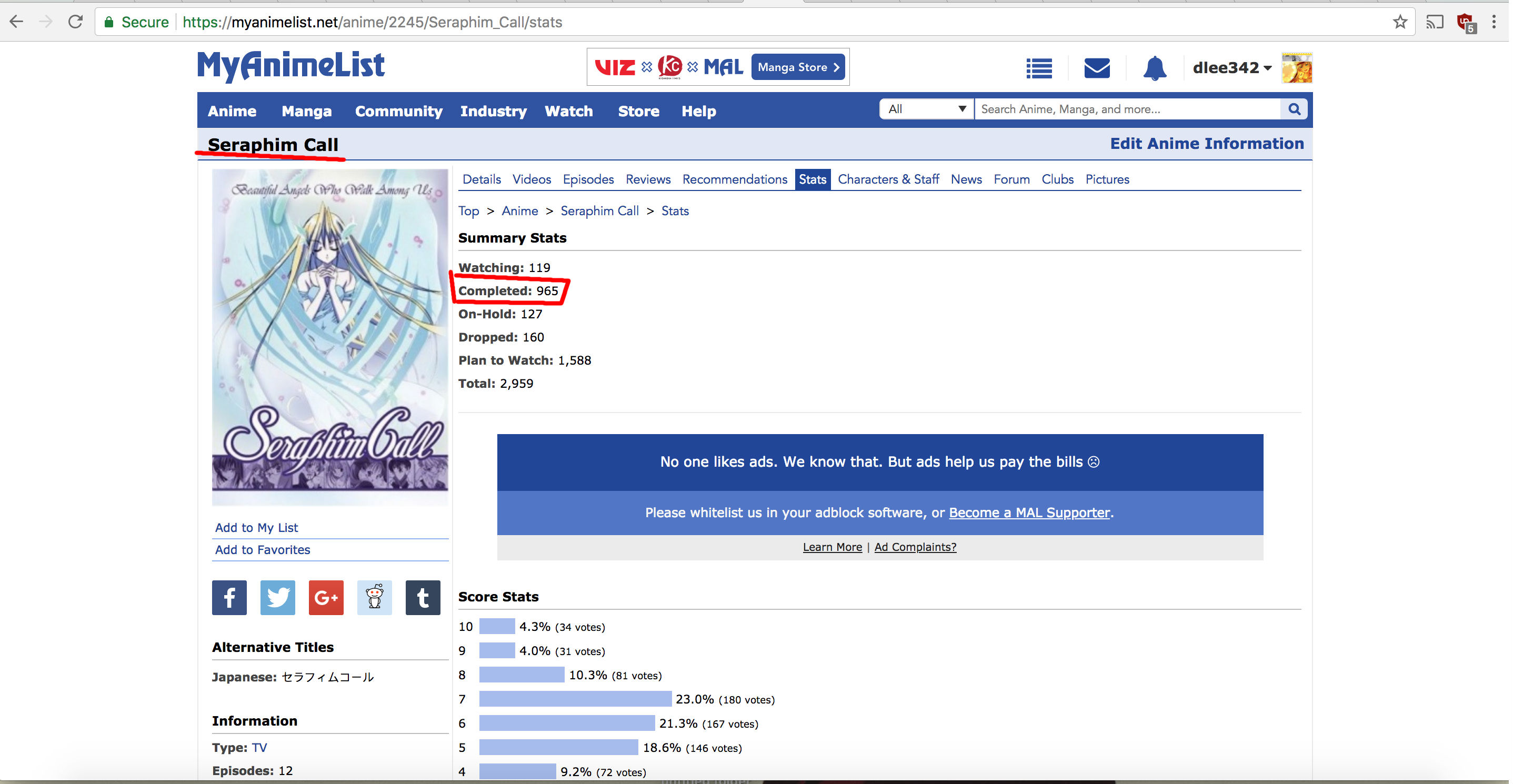Screen dimensions: 1513x784
Task: Open the Store menu
Action: click(x=639, y=111)
